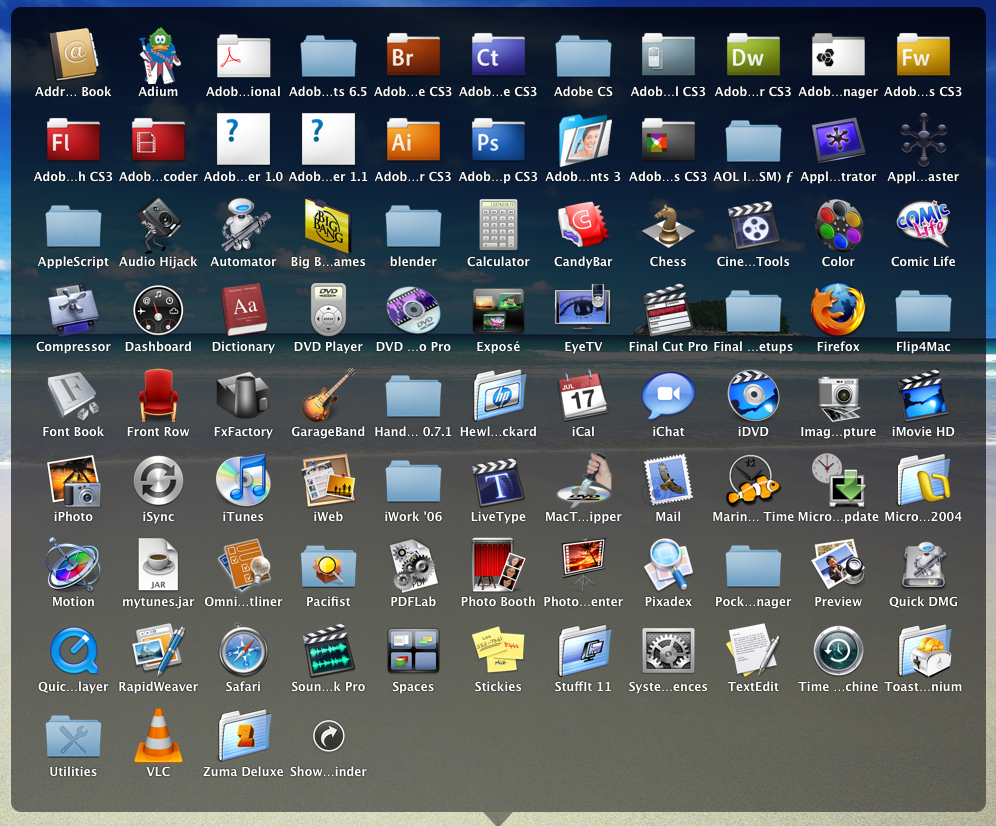This screenshot has height=826, width=996.
Task: Open the Adobe Contribute CS3 (Ct) folder
Action: coord(498,55)
